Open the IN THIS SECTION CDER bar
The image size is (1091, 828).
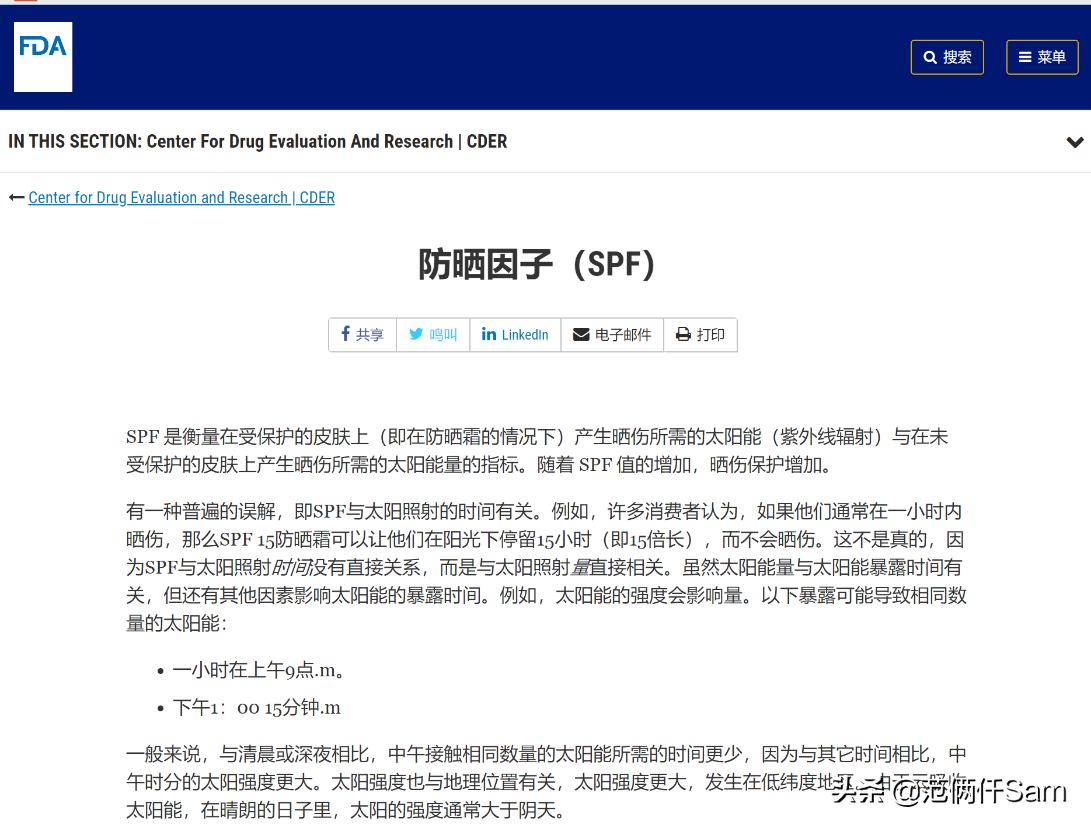pos(258,142)
